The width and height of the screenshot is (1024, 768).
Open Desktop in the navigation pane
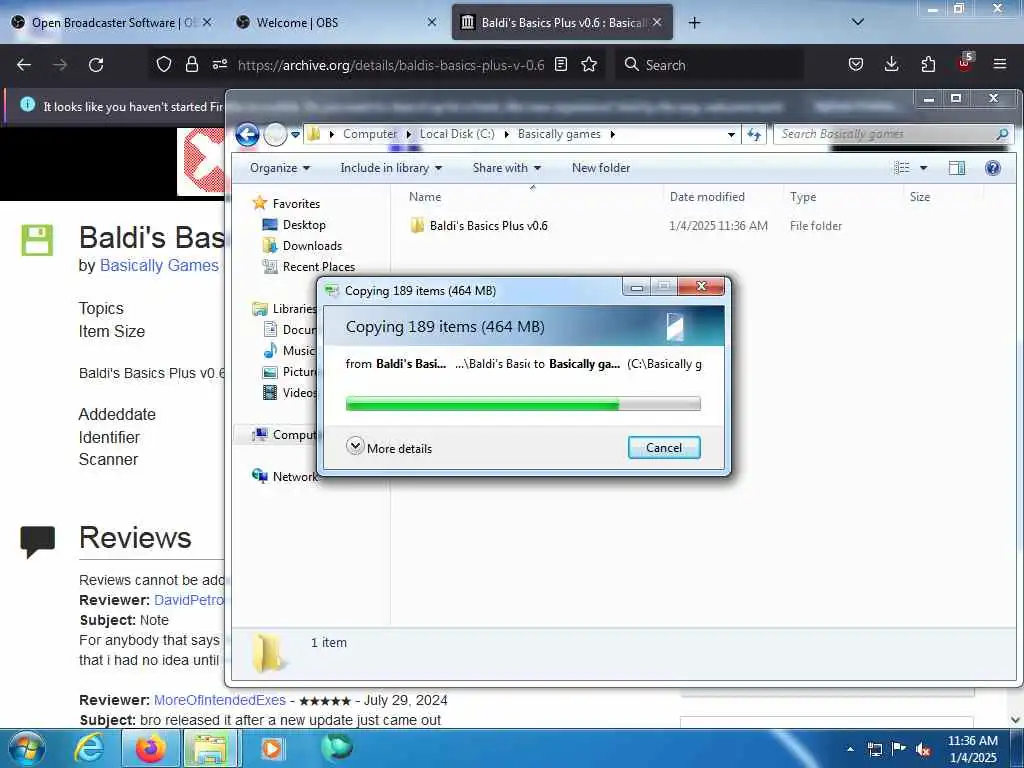(x=304, y=225)
